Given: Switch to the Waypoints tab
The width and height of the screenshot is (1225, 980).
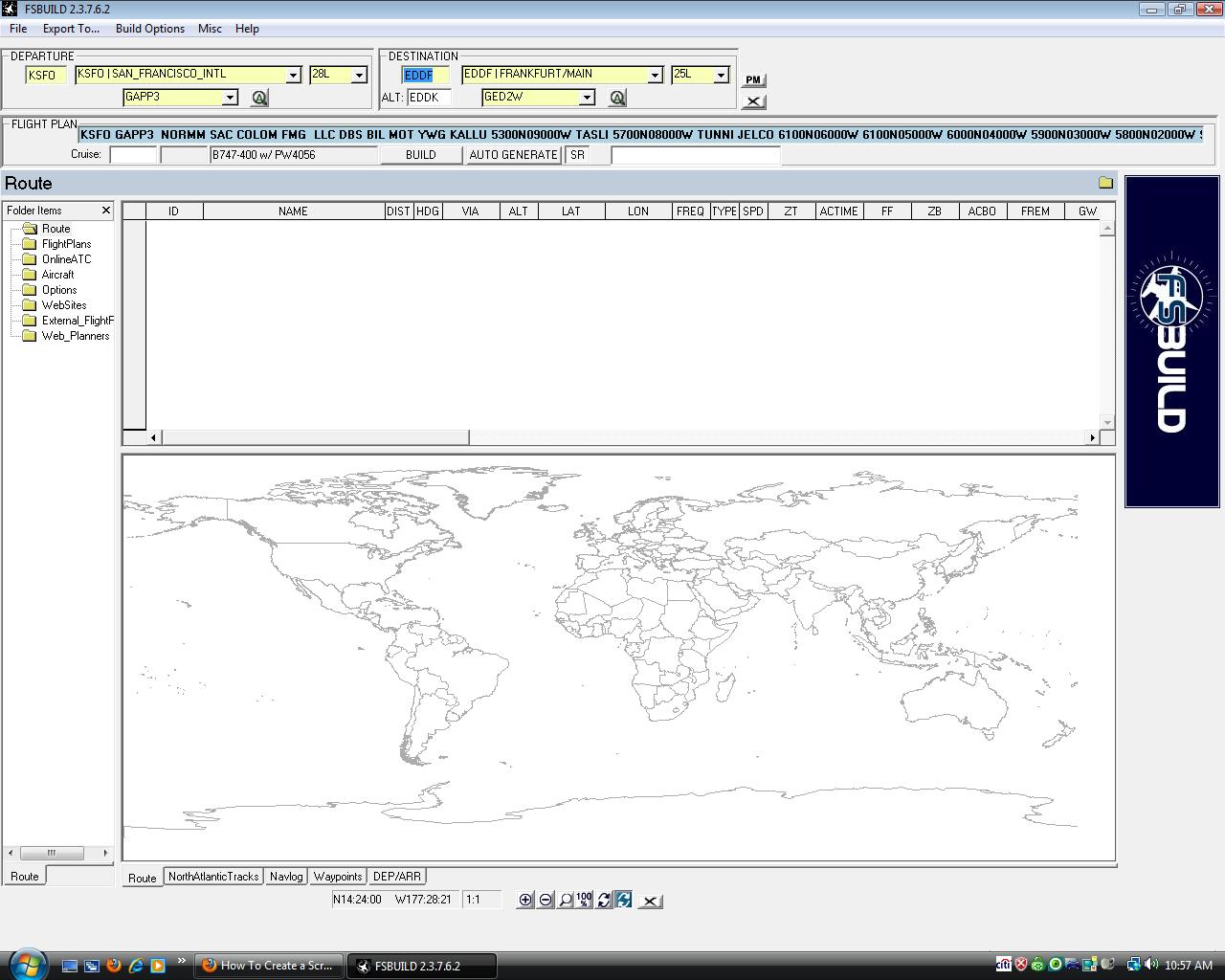Looking at the screenshot, I should click(x=338, y=877).
